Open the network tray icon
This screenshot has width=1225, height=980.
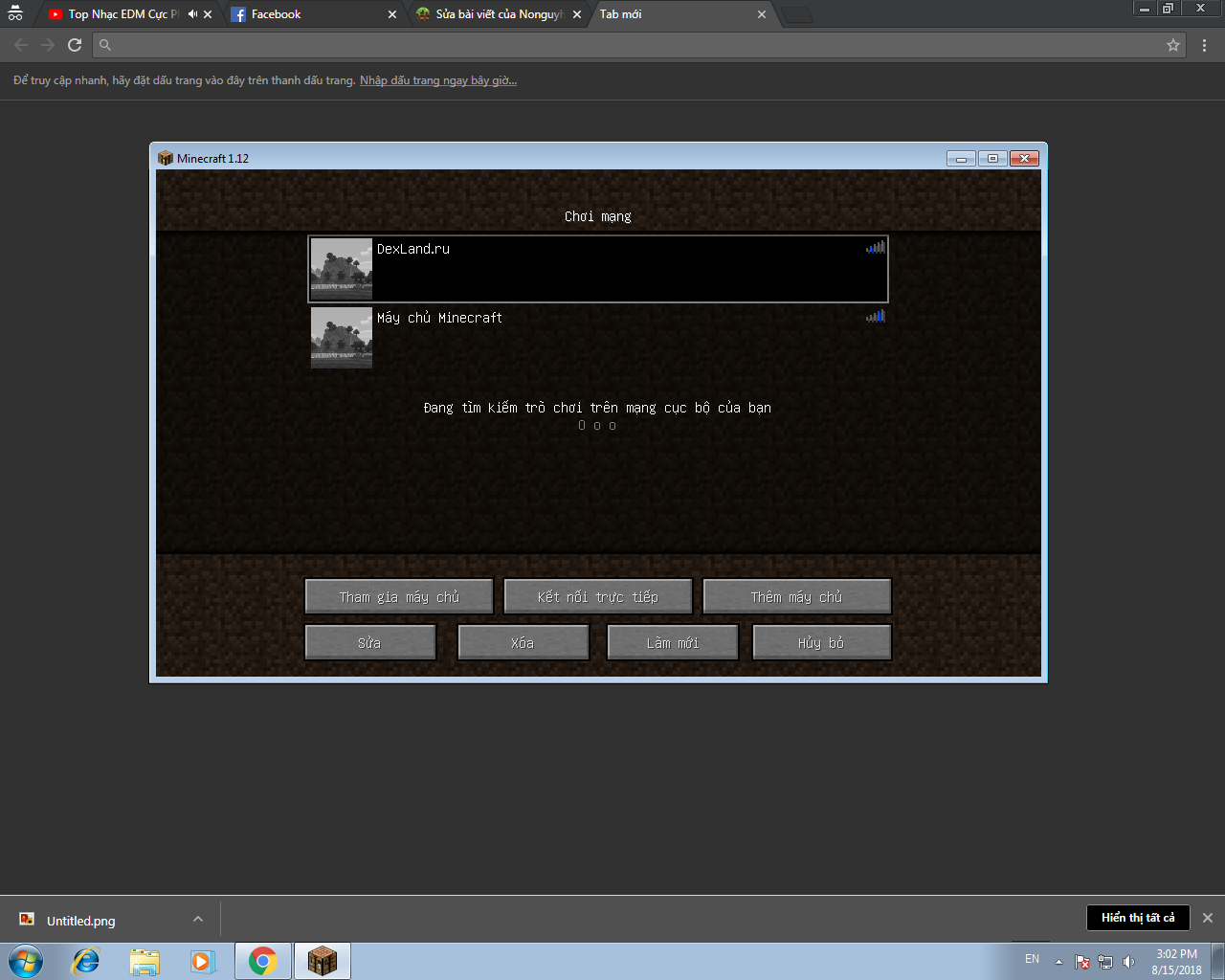click(1105, 962)
